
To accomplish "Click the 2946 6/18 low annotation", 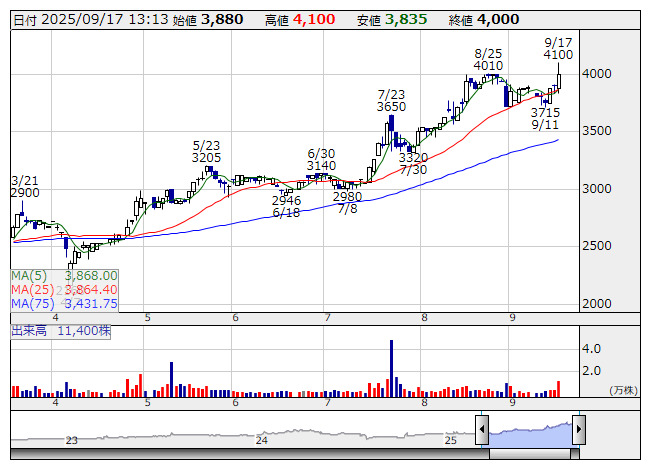I will pyautogui.click(x=286, y=206).
